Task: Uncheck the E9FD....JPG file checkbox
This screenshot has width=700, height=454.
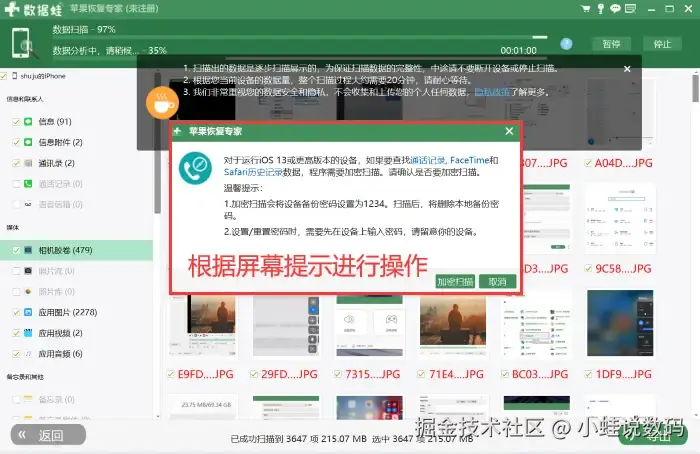Action: [x=171, y=374]
